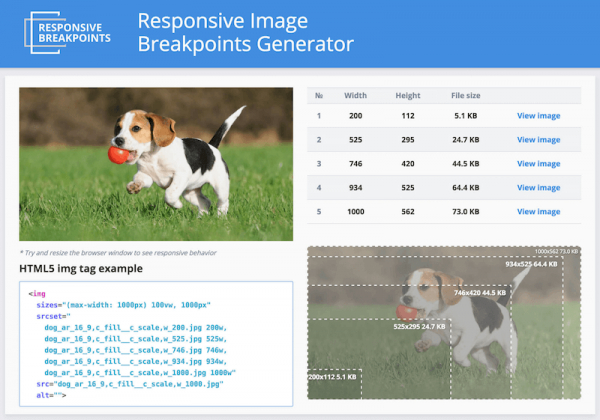600x420 pixels.
Task: Click the 73.0 KB file size cell
Action: [x=464, y=212]
